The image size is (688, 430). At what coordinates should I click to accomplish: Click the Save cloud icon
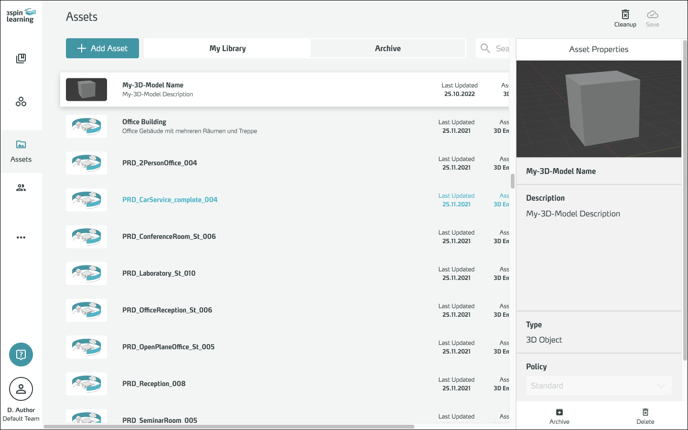(x=652, y=15)
